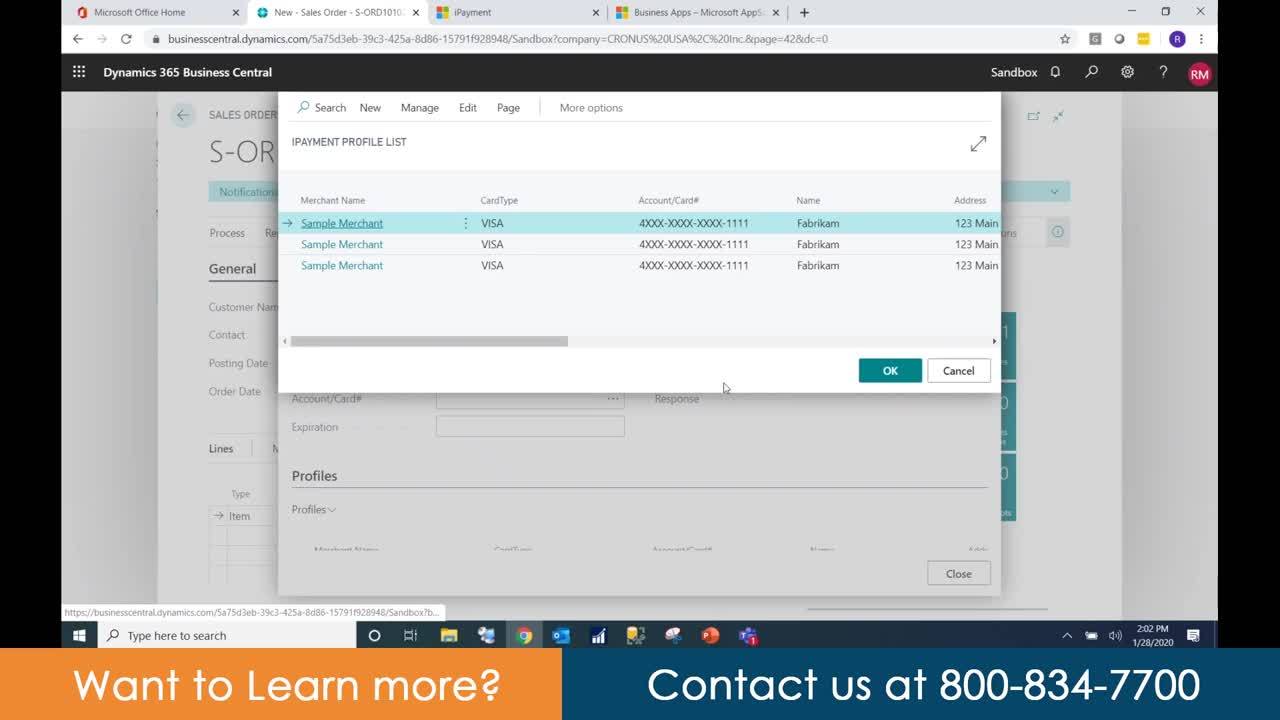
Task: Click the Name column header
Action: click(808, 201)
